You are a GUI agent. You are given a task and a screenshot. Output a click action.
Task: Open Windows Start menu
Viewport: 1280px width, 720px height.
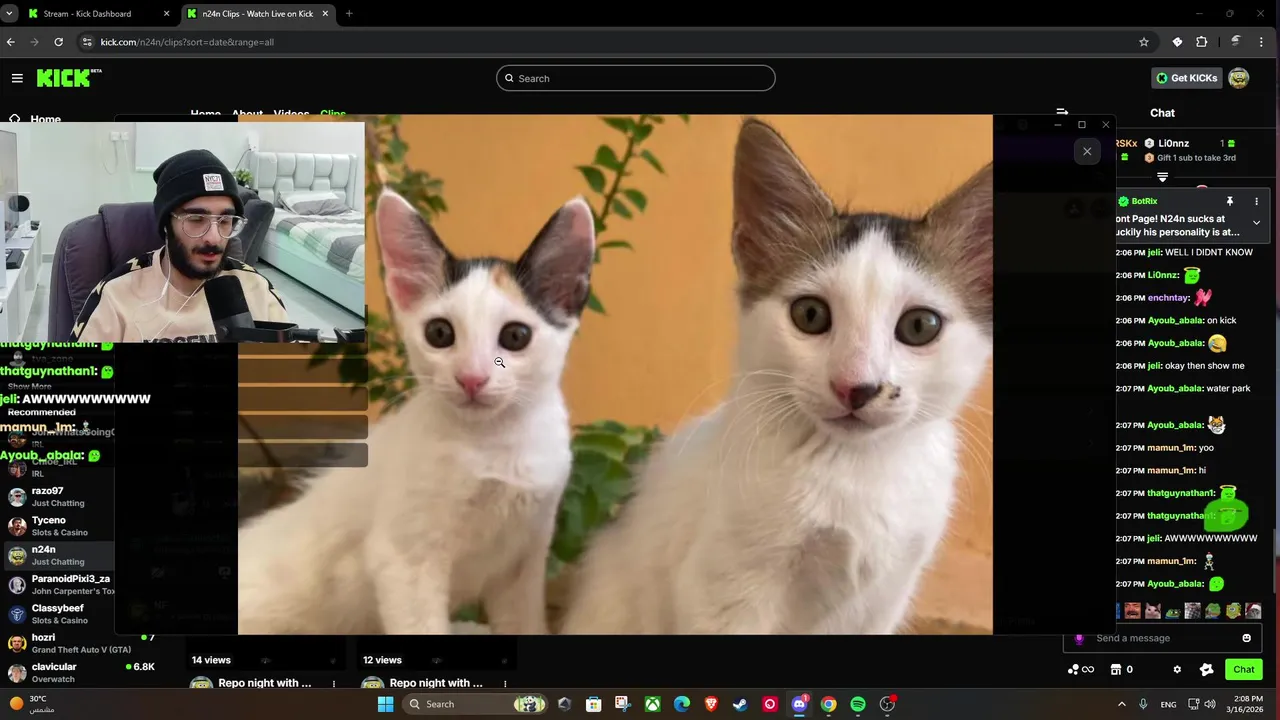(x=386, y=704)
